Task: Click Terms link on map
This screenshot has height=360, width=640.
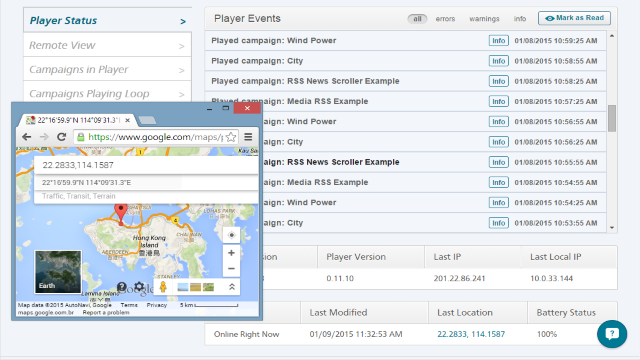Action: 129,305
